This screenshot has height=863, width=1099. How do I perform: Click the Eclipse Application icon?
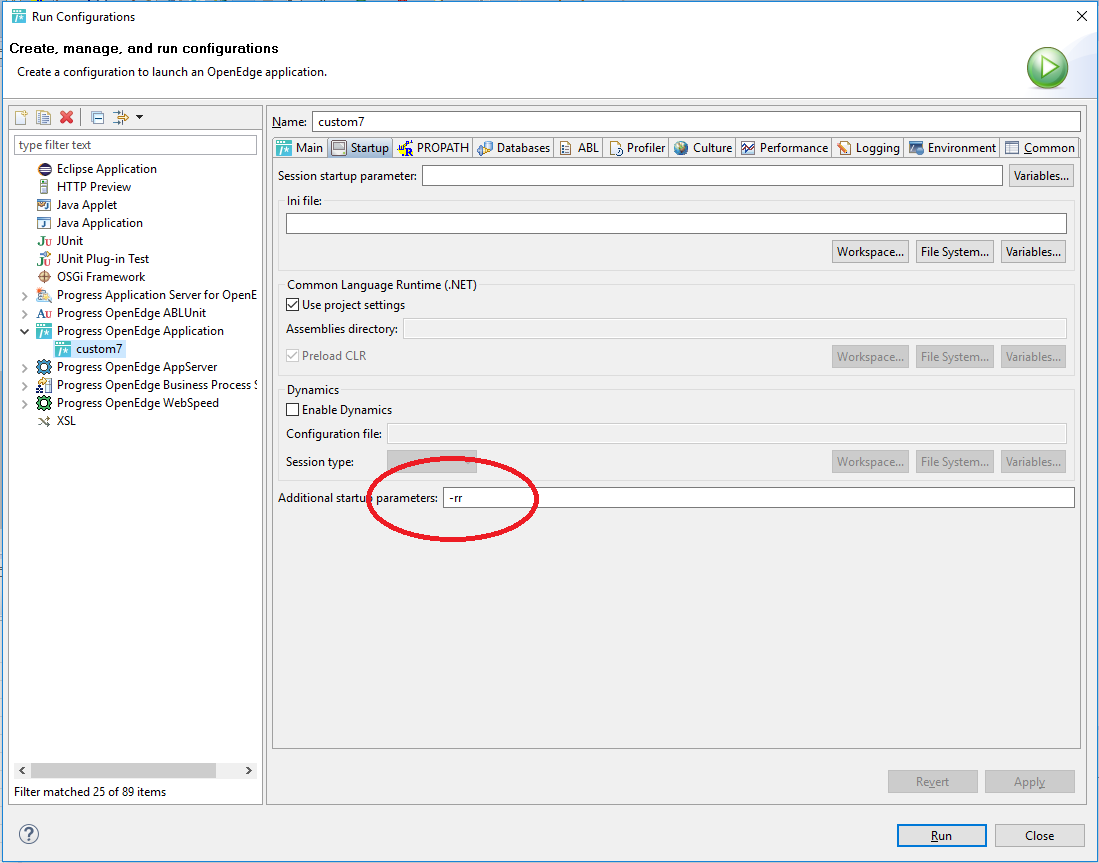tap(44, 169)
